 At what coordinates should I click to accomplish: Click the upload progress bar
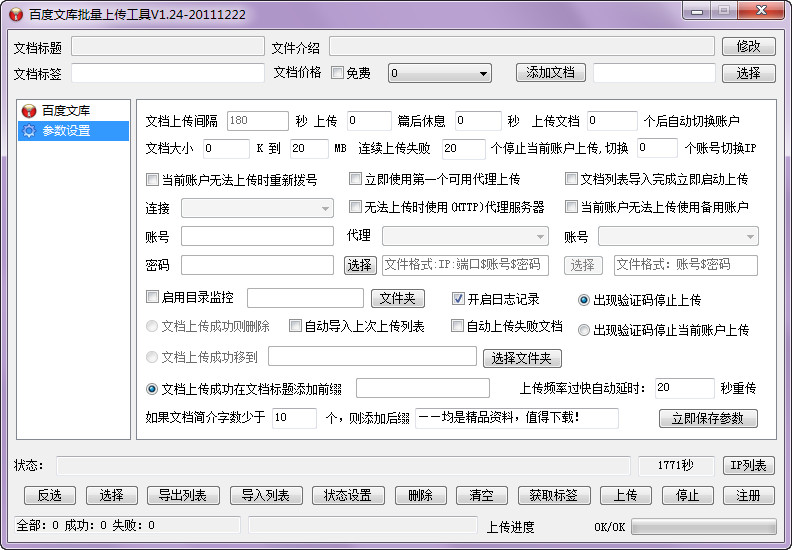point(704,527)
